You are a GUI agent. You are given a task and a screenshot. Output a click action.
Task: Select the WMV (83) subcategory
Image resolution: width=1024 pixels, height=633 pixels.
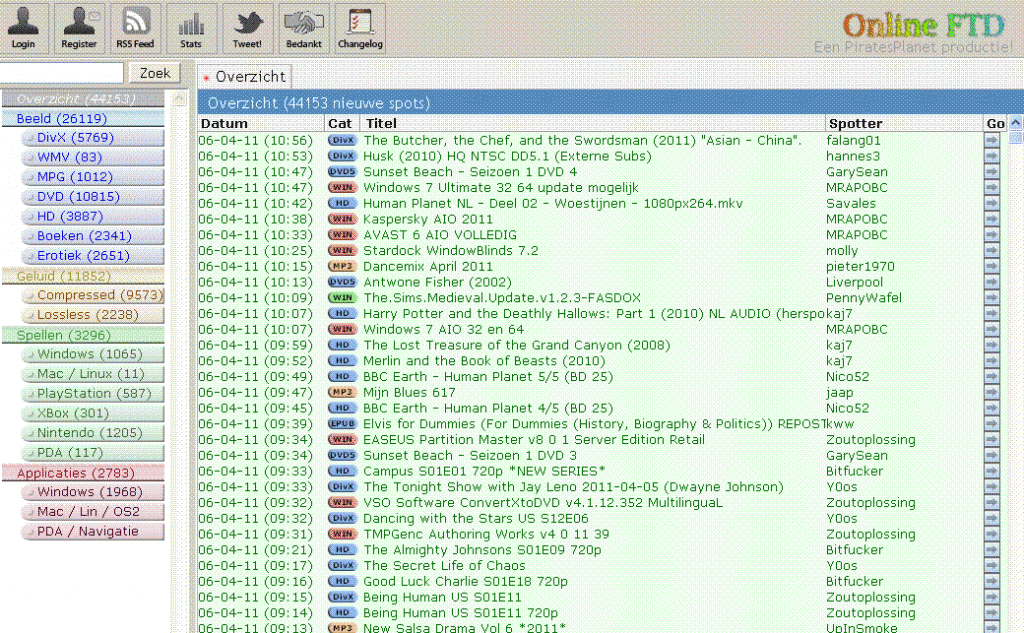pyautogui.click(x=92, y=157)
